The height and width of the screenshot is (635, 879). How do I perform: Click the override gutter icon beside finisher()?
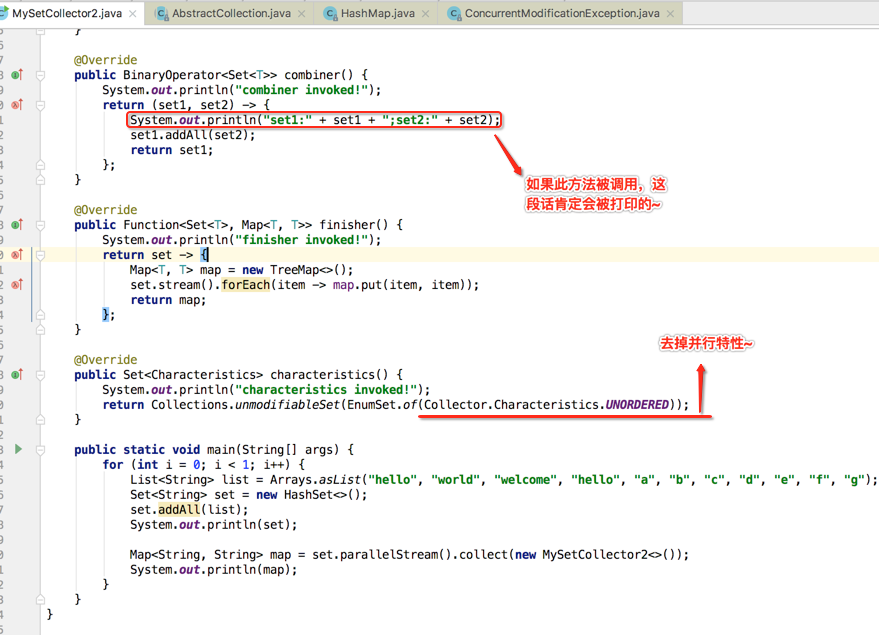[17, 225]
